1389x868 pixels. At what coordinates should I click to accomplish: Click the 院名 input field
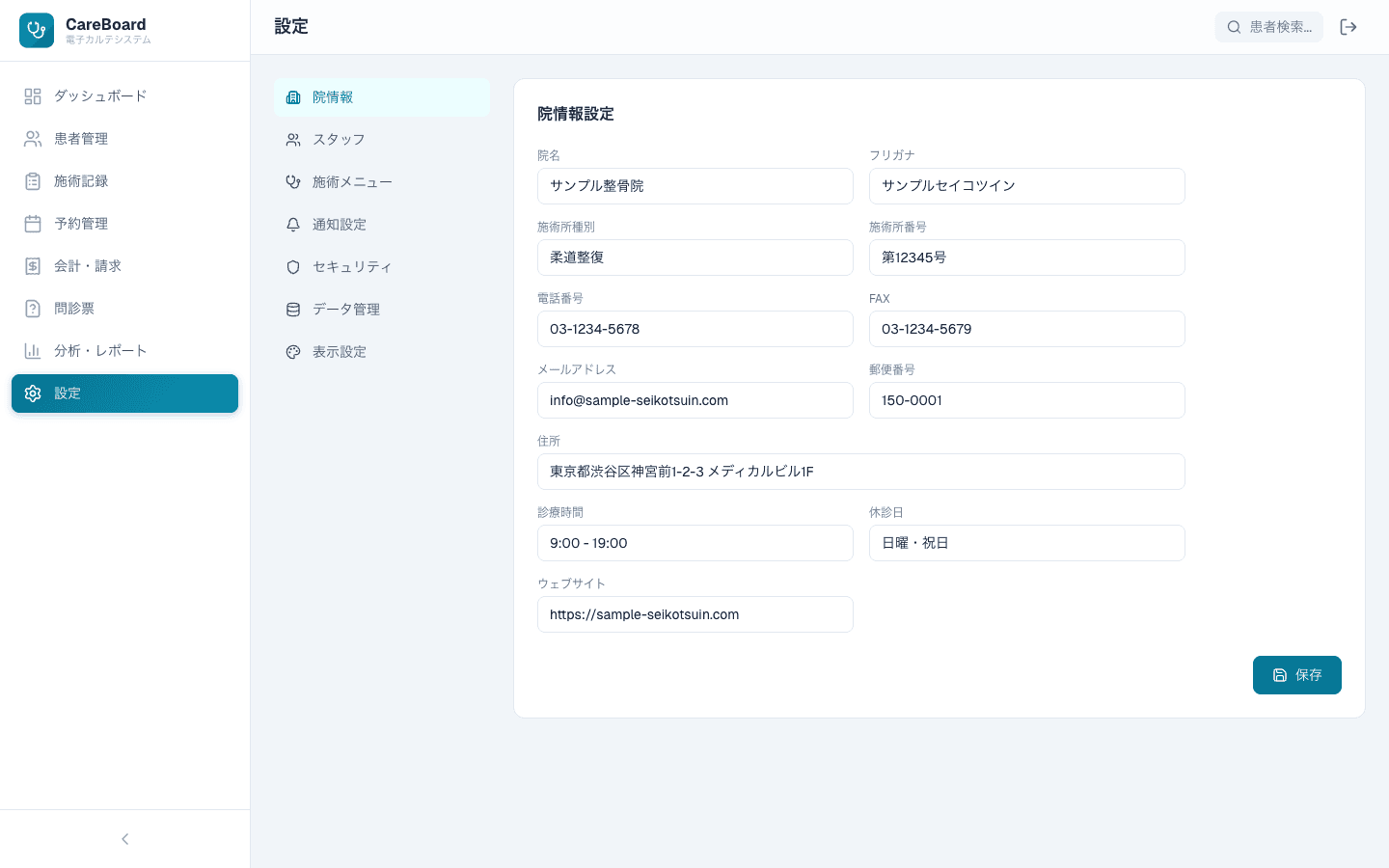coord(694,186)
